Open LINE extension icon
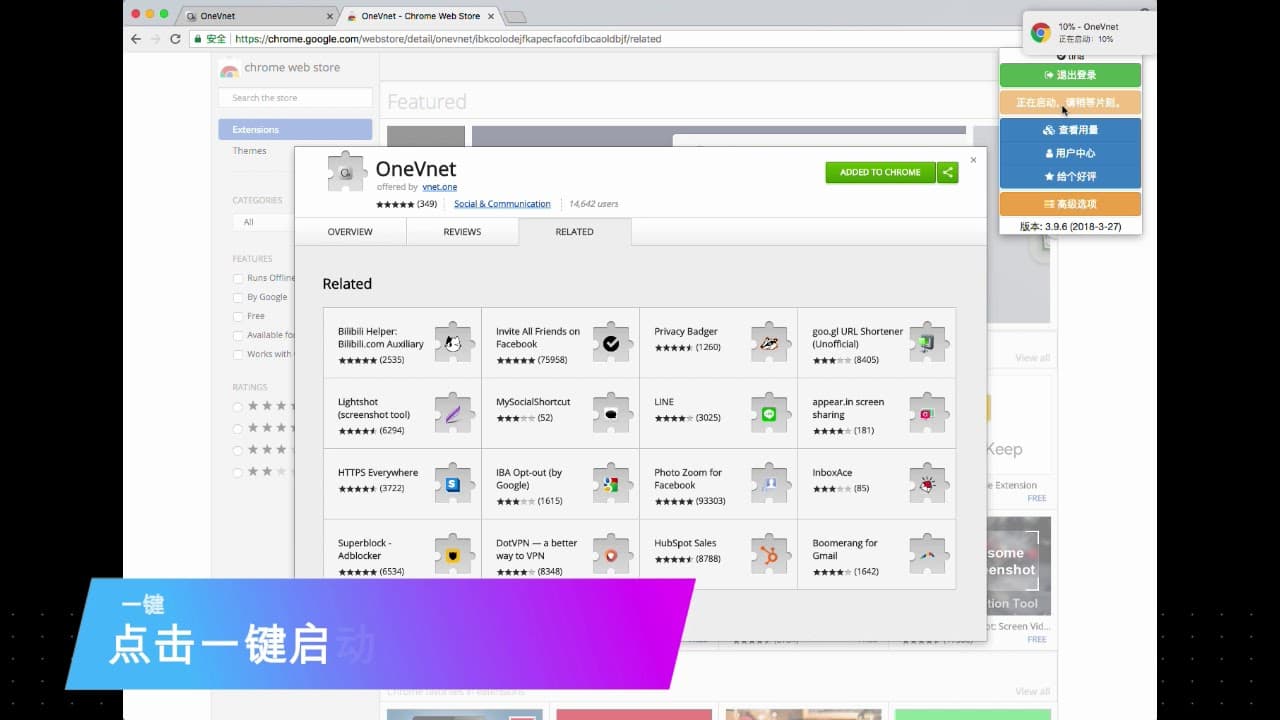Image resolution: width=1280 pixels, height=720 pixels. (x=769, y=412)
